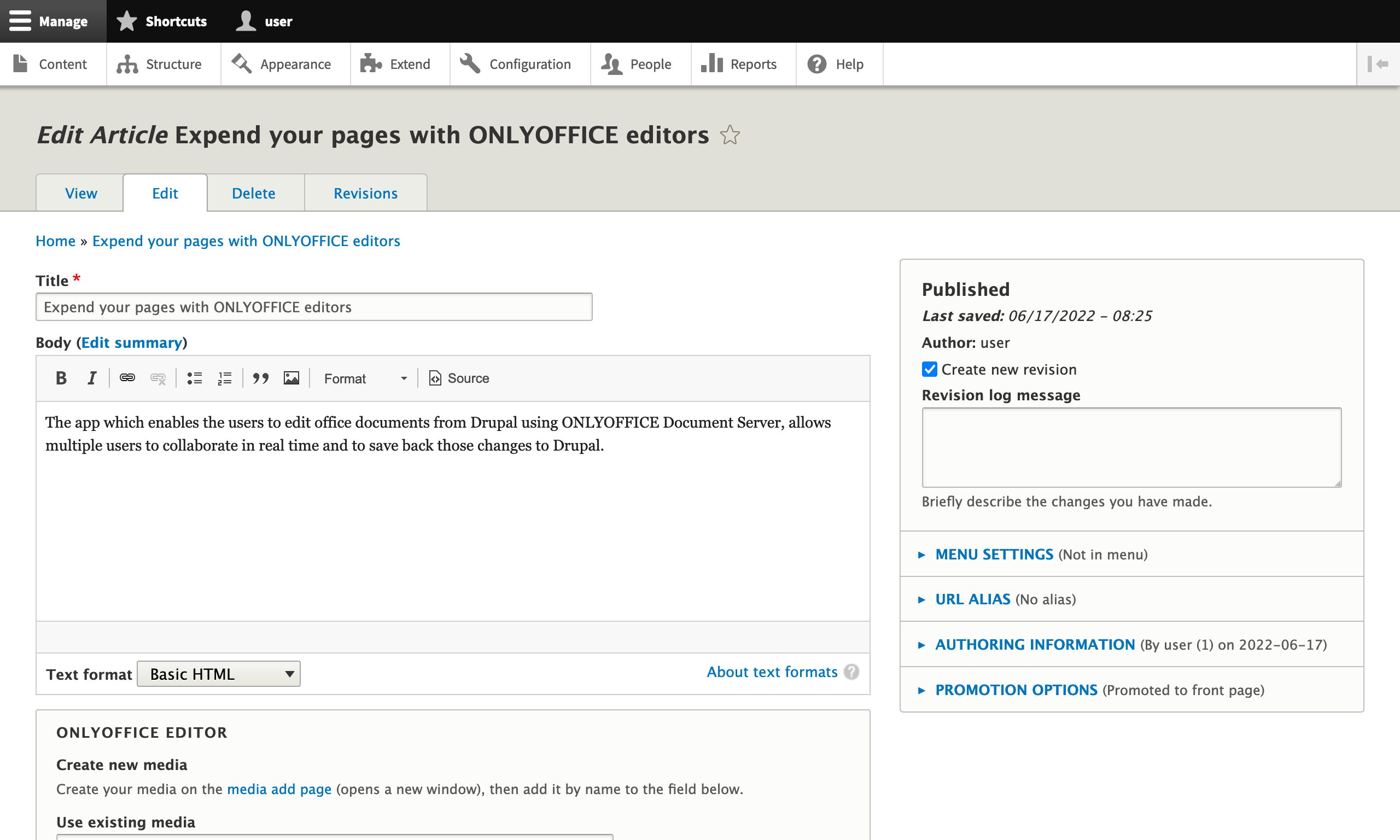Expand the MENU SETTINGS section

coord(994,554)
